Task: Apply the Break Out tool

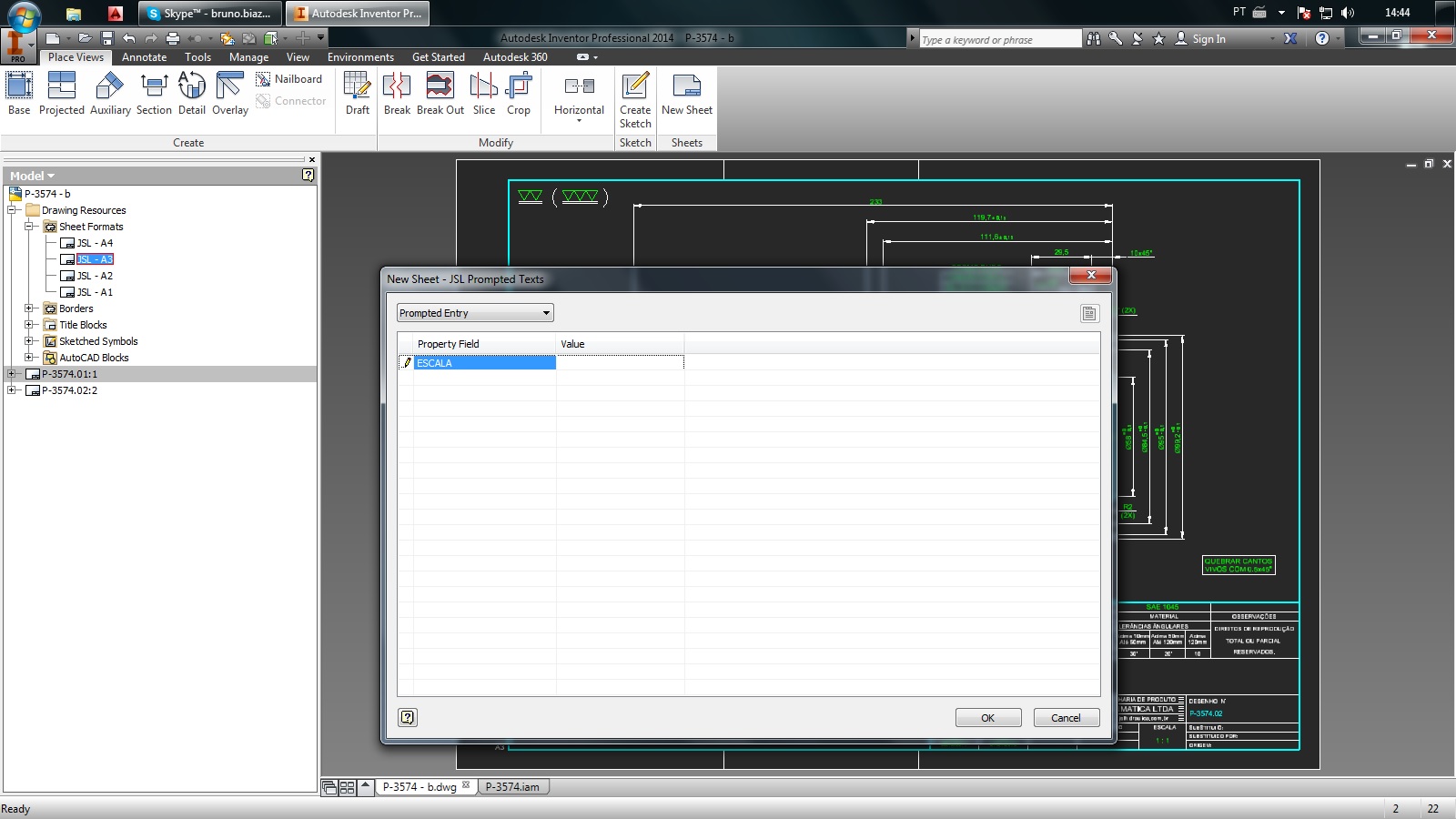Action: [440, 94]
